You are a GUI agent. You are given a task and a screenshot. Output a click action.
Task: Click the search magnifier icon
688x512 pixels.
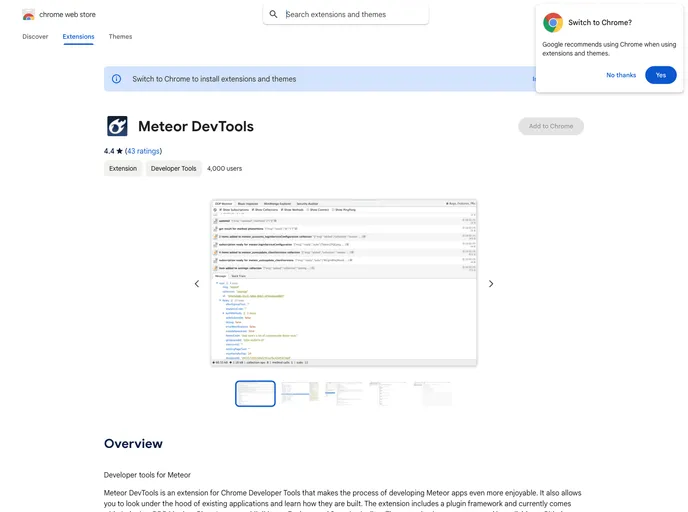(273, 14)
